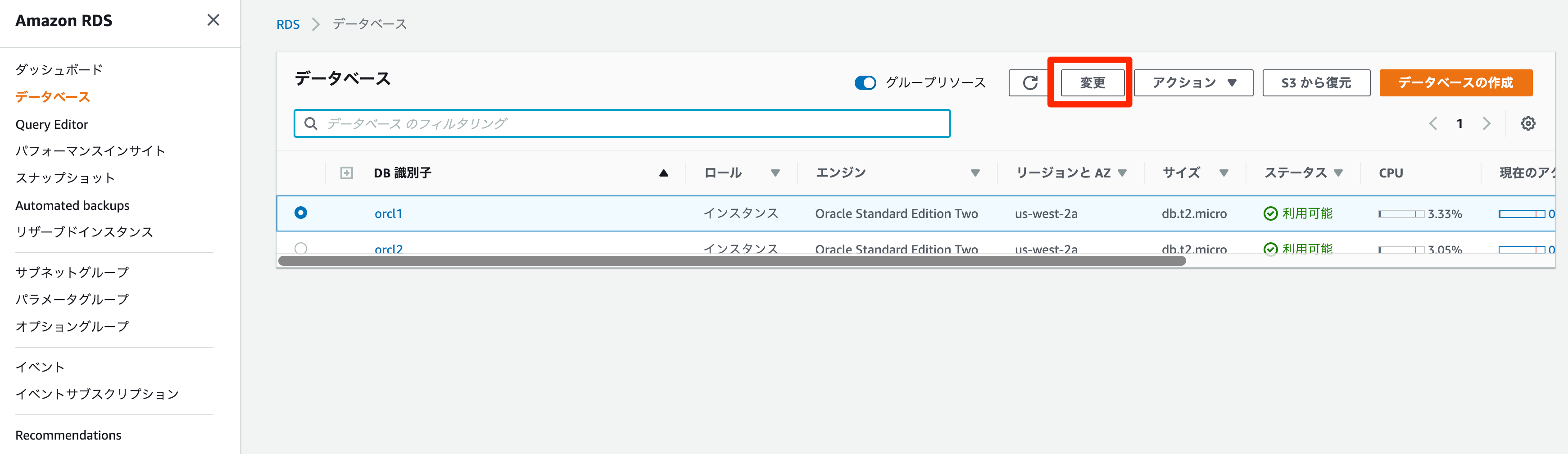Select the orcl1 radio button
The height and width of the screenshot is (454, 1568).
point(301,213)
